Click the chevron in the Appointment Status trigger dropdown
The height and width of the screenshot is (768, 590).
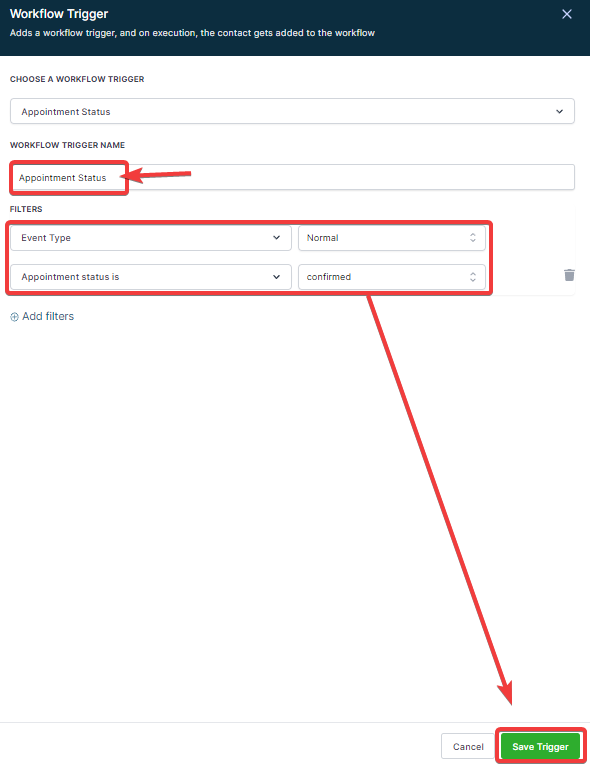click(x=559, y=112)
